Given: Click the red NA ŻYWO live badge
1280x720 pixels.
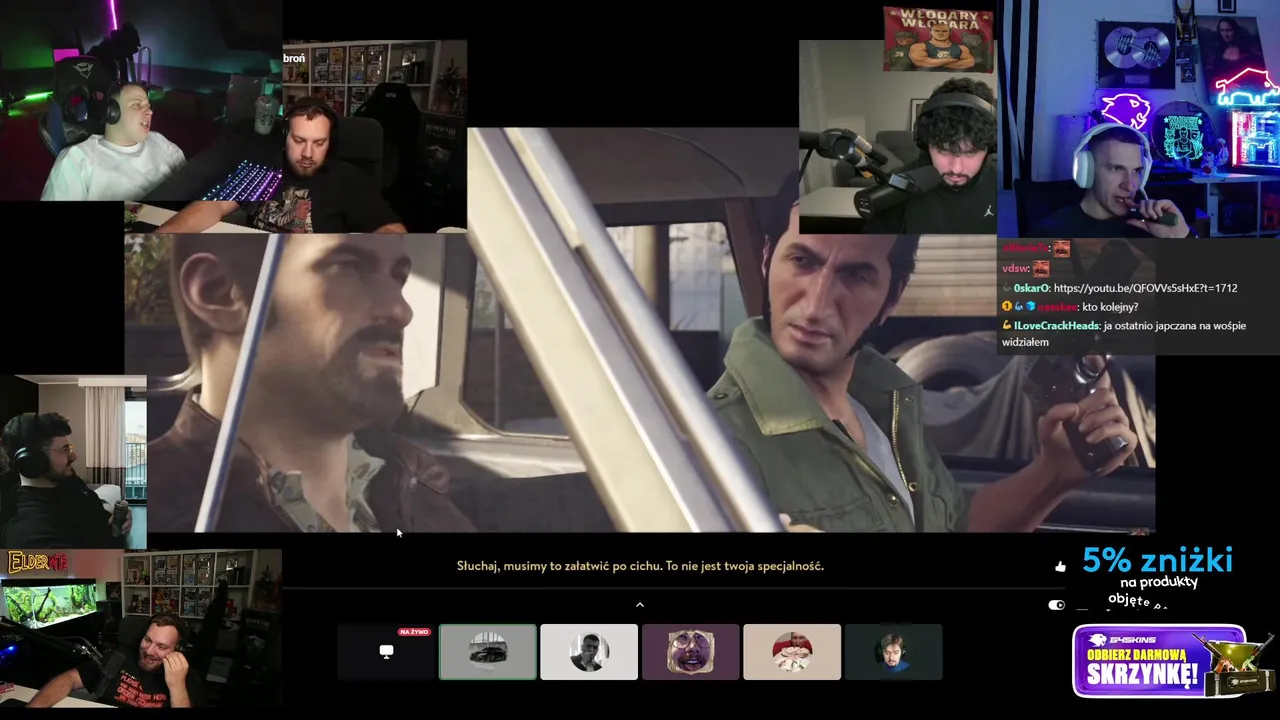Looking at the screenshot, I should [414, 632].
